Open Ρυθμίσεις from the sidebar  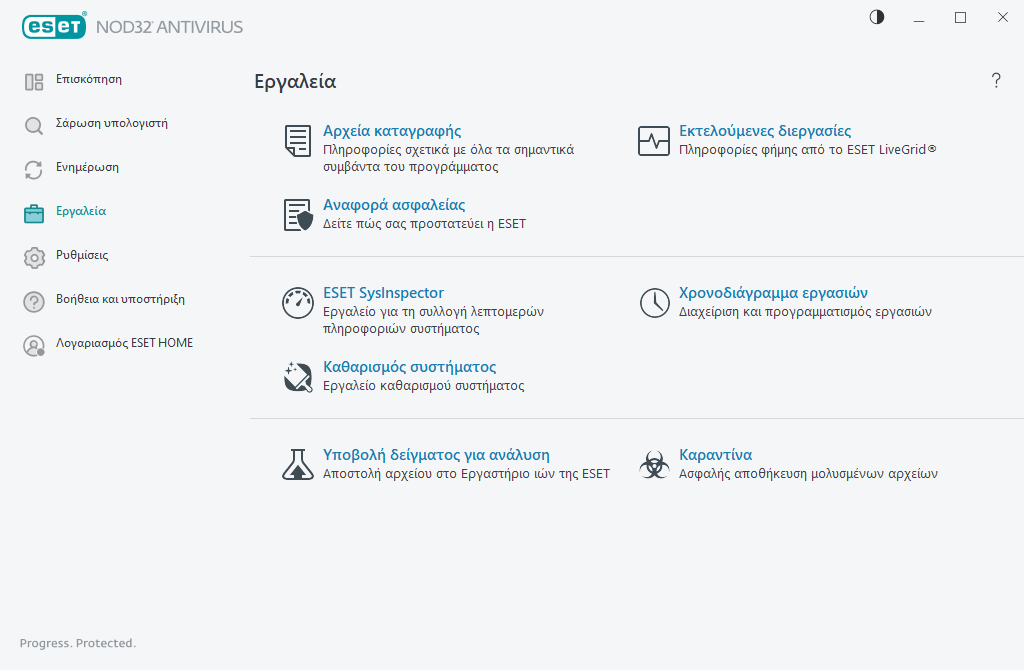click(82, 255)
